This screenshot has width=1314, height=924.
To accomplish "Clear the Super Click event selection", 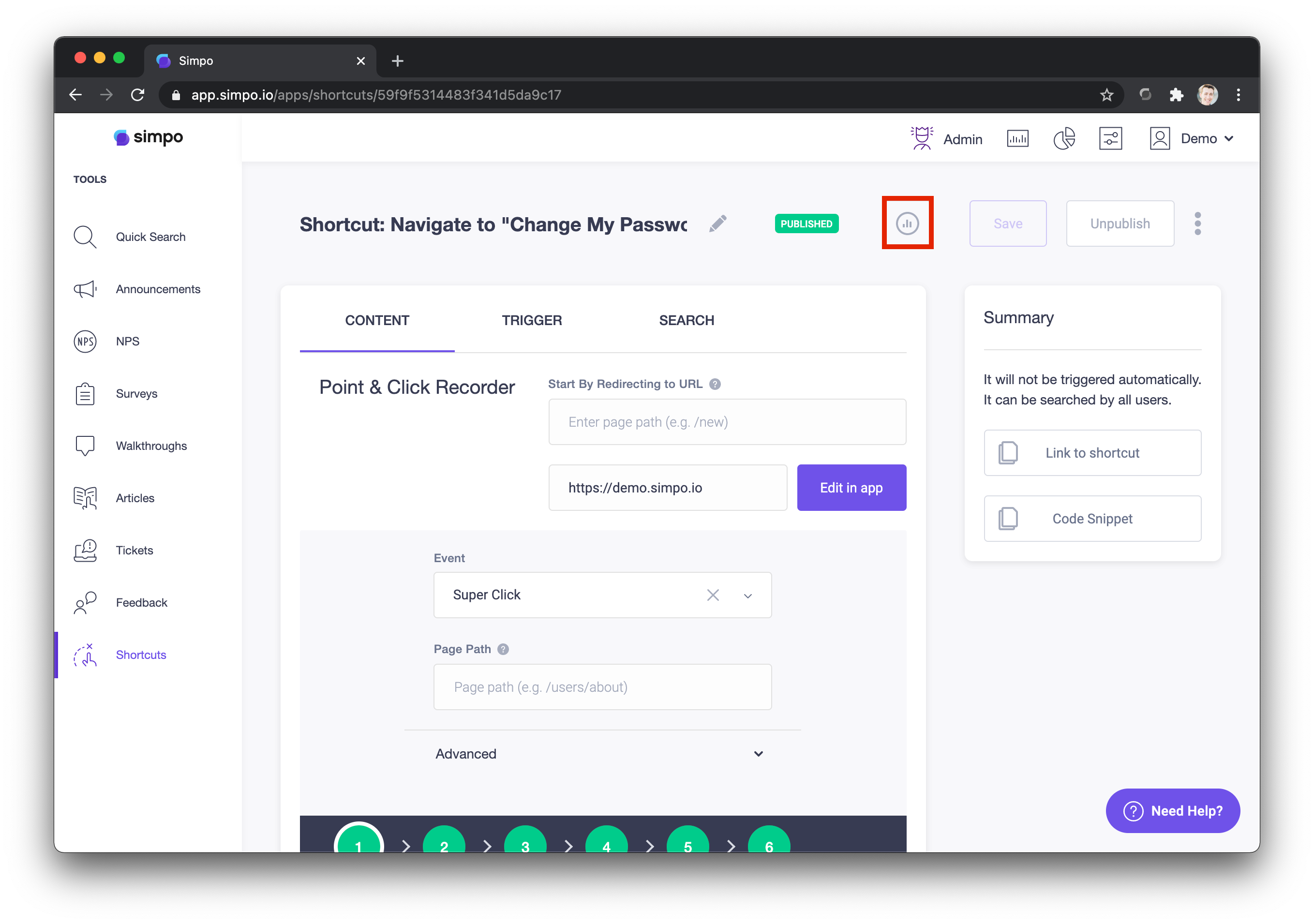I will pos(713,595).
